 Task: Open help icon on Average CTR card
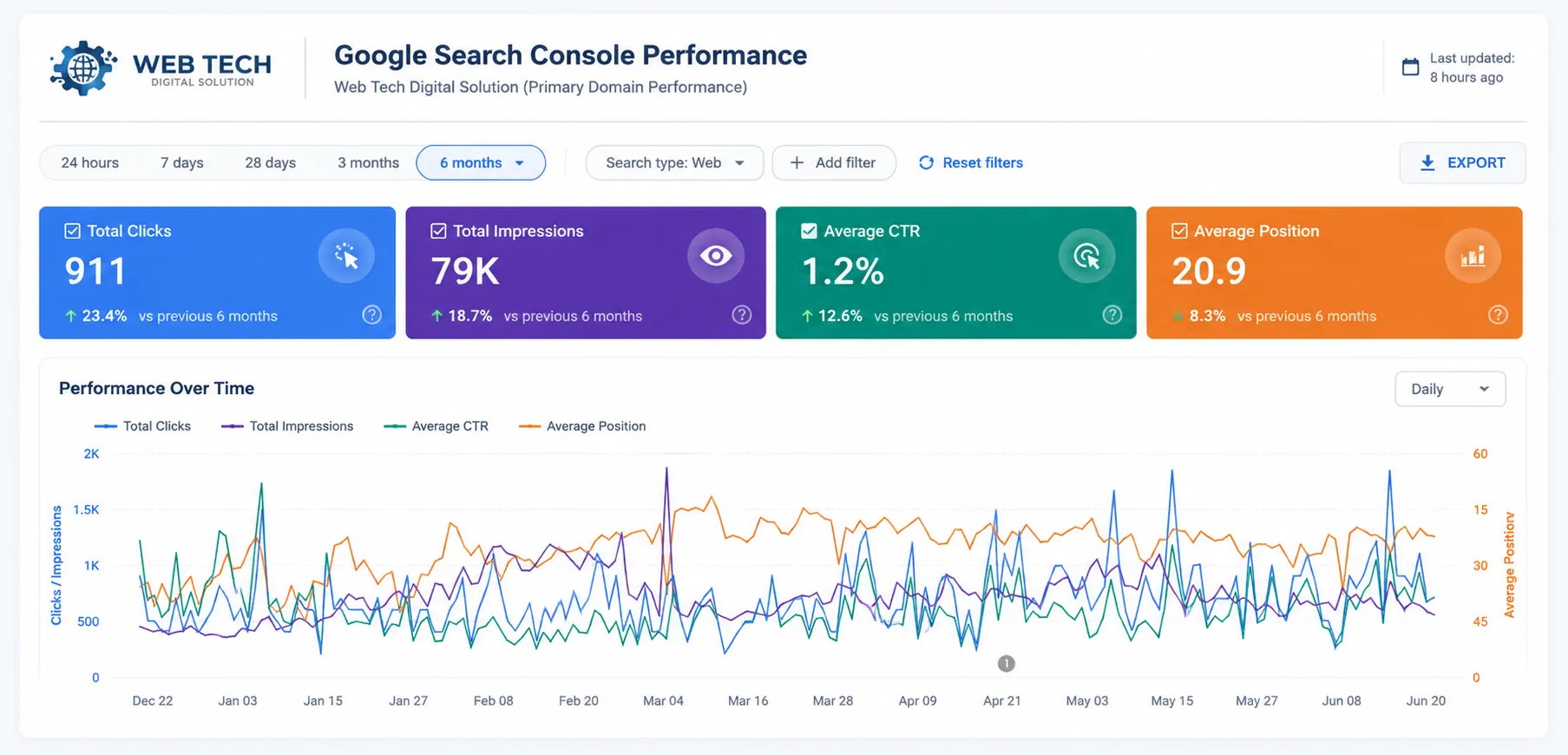pos(1112,315)
